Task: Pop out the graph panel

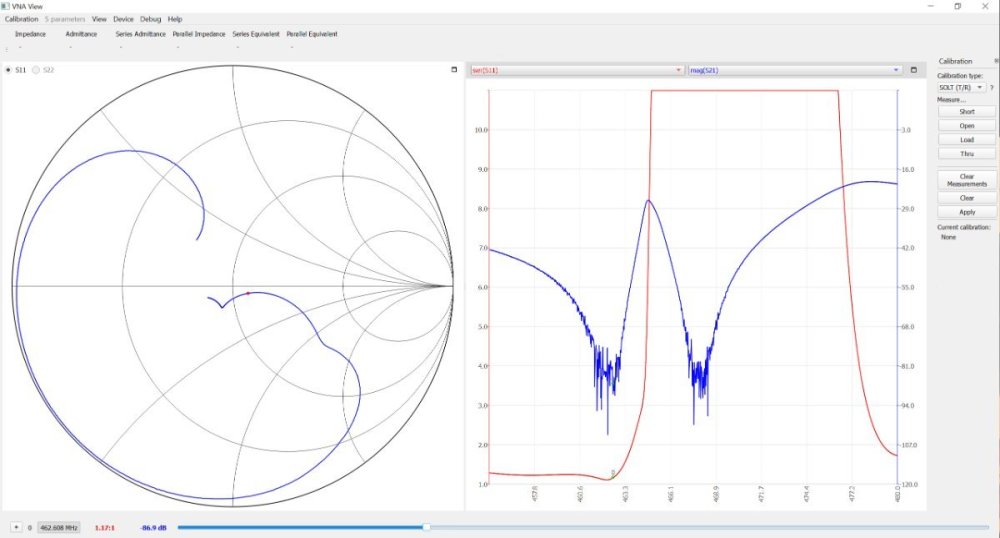Action: click(913, 70)
